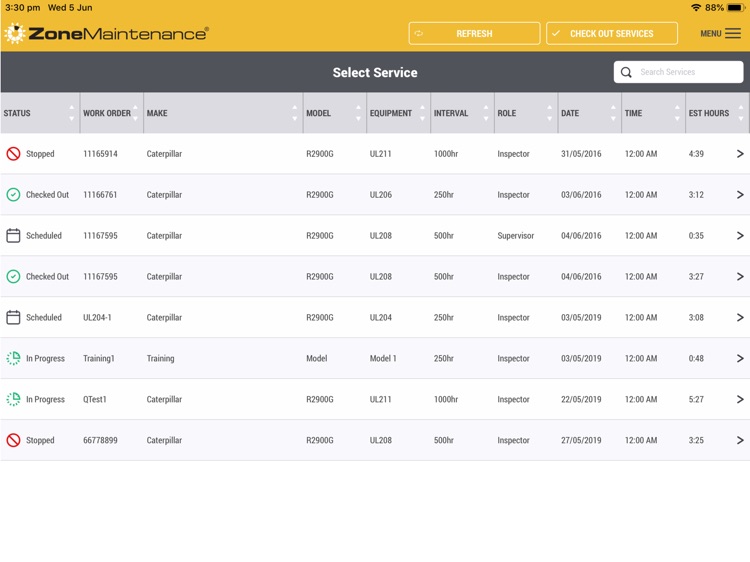Image resolution: width=750 pixels, height=562 pixels.
Task: Sort by ROLE column
Action: point(526,113)
